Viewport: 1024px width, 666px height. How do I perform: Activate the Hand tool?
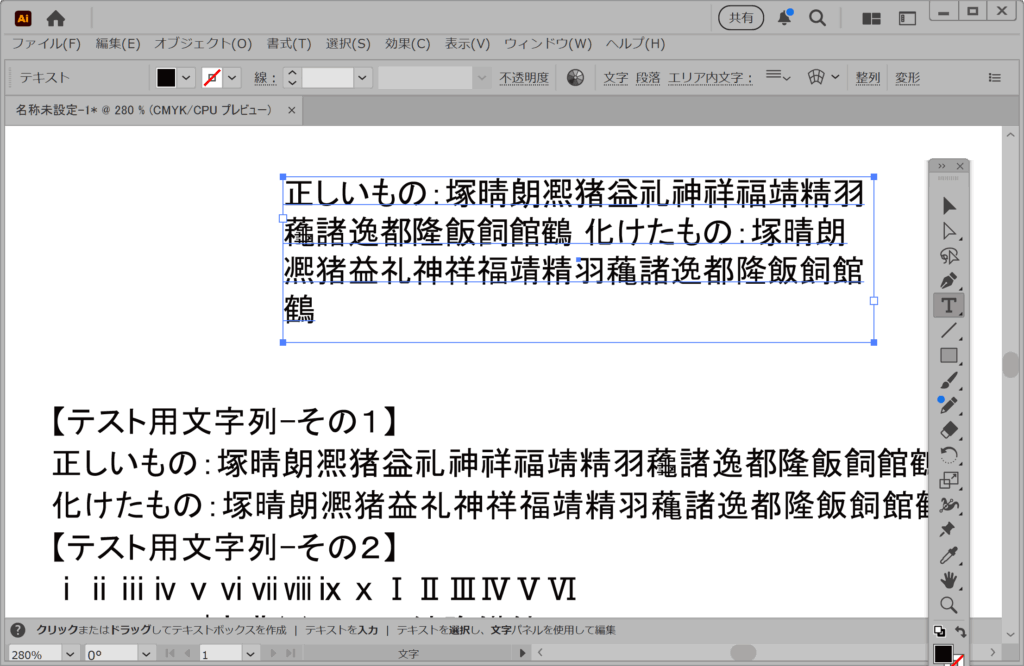(x=949, y=580)
